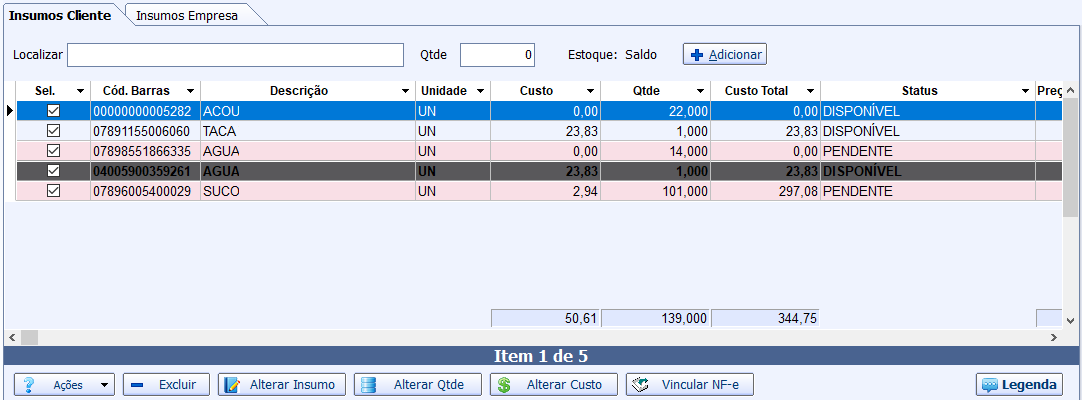1082x400 pixels.
Task: Click the horizontal scrollbar right arrow
Action: 1053,338
